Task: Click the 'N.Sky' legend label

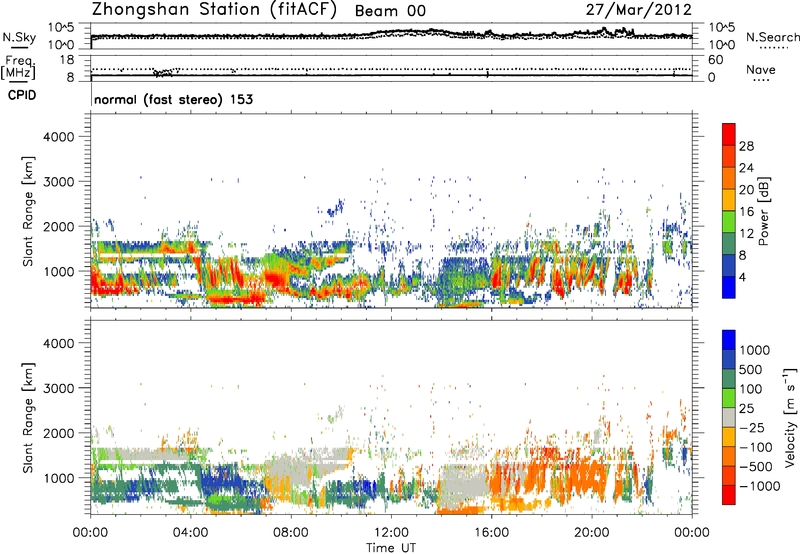Action: click(19, 37)
